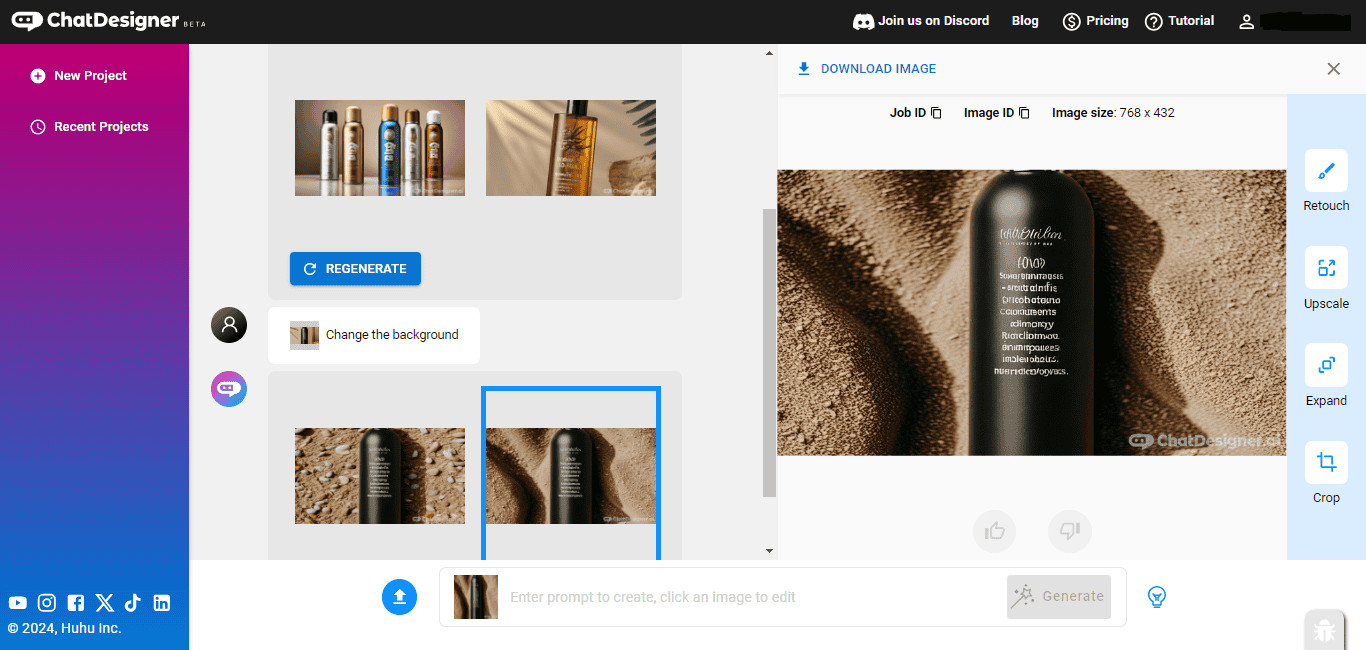Viewport: 1366px width, 650px height.
Task: Click the Generate button
Action: click(1059, 597)
